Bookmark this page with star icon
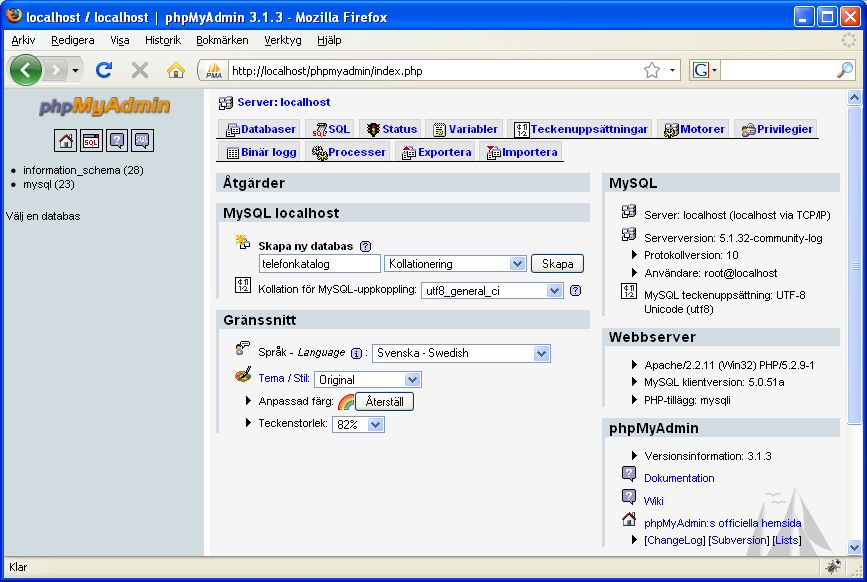This screenshot has width=867, height=582. point(652,70)
